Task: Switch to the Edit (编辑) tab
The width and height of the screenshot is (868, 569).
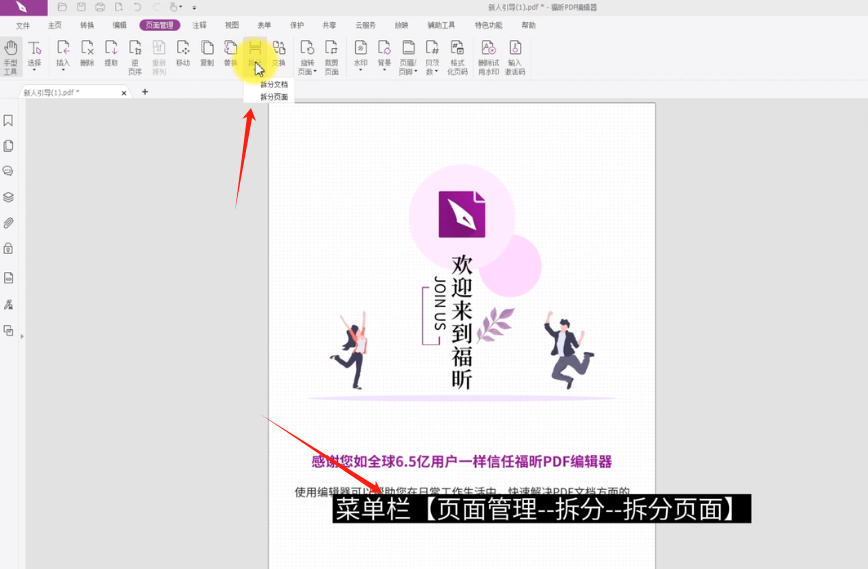Action: pos(120,25)
